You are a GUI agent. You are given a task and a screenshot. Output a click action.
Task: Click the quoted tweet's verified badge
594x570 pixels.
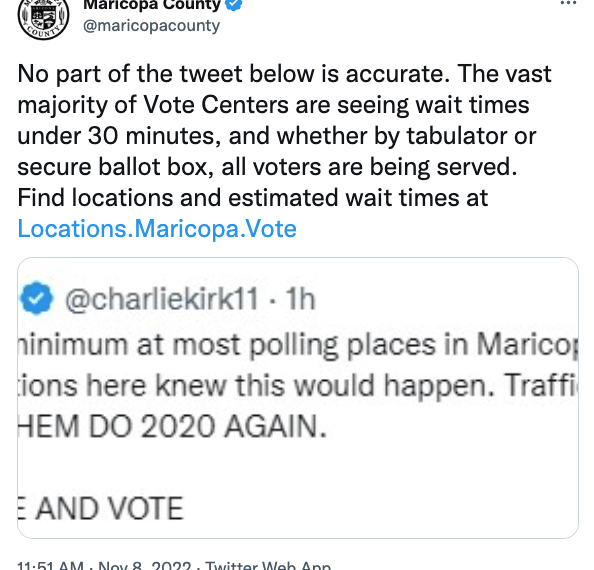coord(36,298)
